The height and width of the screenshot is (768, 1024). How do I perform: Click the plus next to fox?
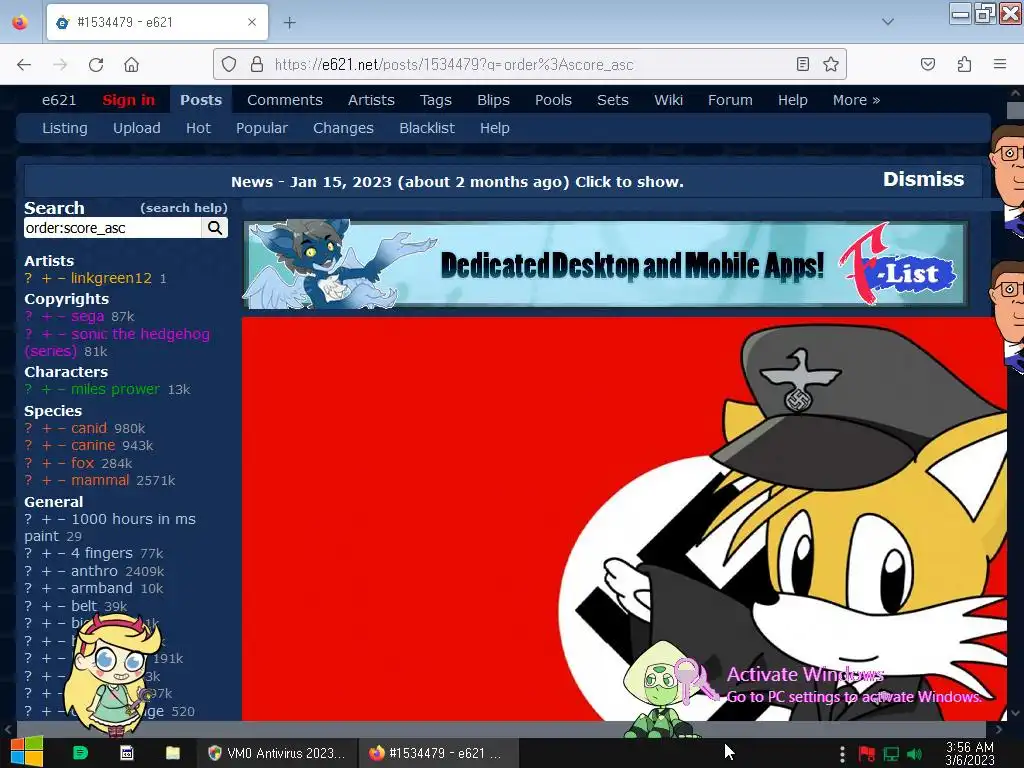[46, 463]
